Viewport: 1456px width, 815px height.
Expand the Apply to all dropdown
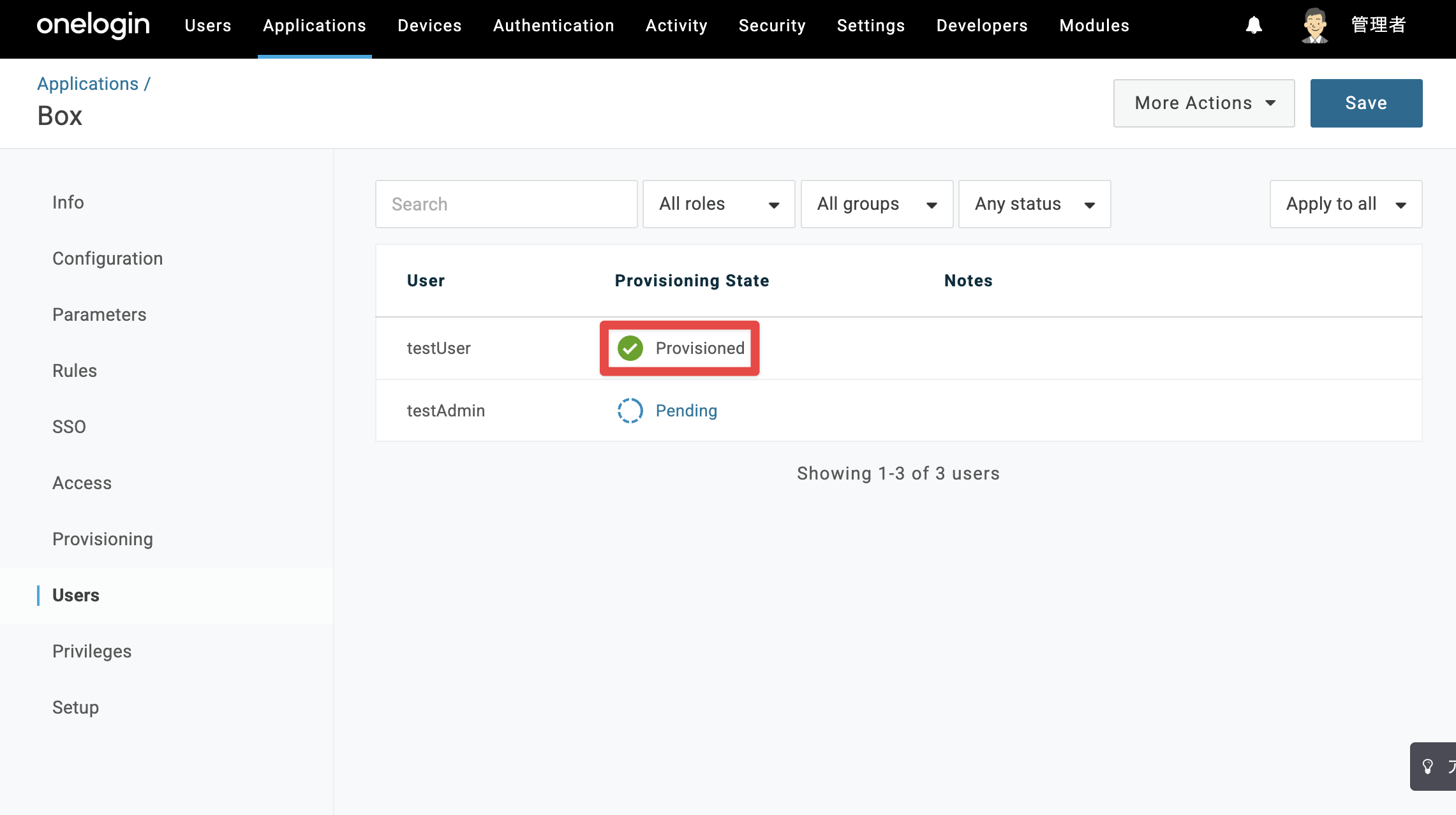point(1346,204)
